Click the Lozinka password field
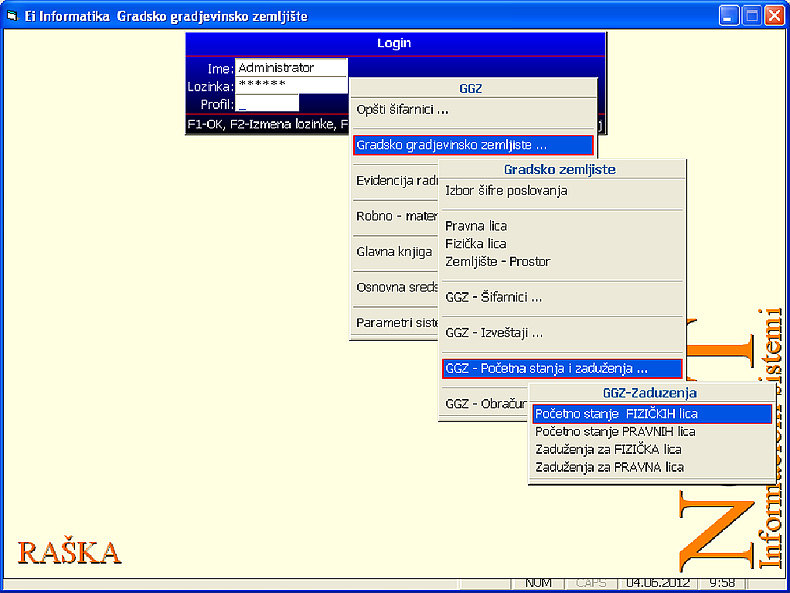Image resolution: width=790 pixels, height=593 pixels. (x=290, y=85)
